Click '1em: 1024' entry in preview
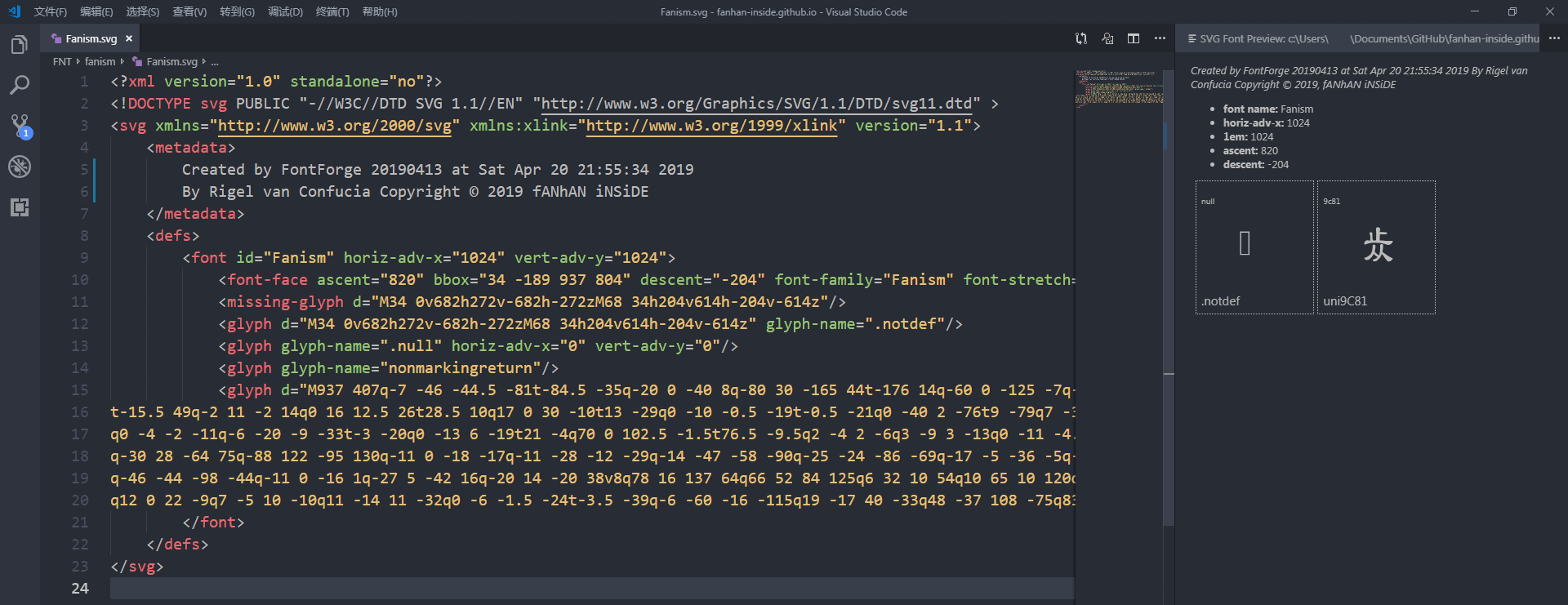Screen dimensions: 1568x605 click(1248, 137)
